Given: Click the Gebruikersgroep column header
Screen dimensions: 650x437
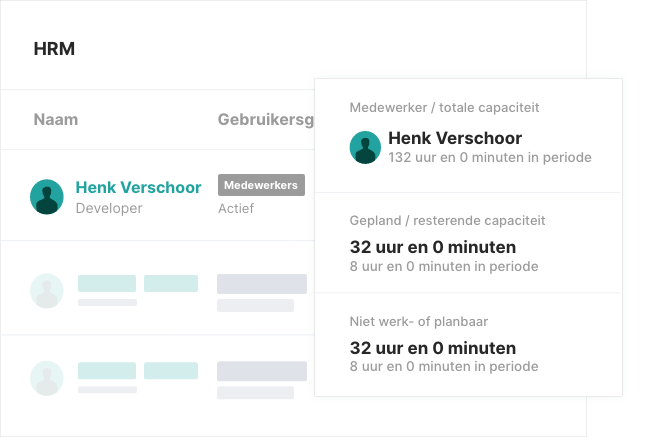Looking at the screenshot, I should pyautogui.click(x=266, y=120).
